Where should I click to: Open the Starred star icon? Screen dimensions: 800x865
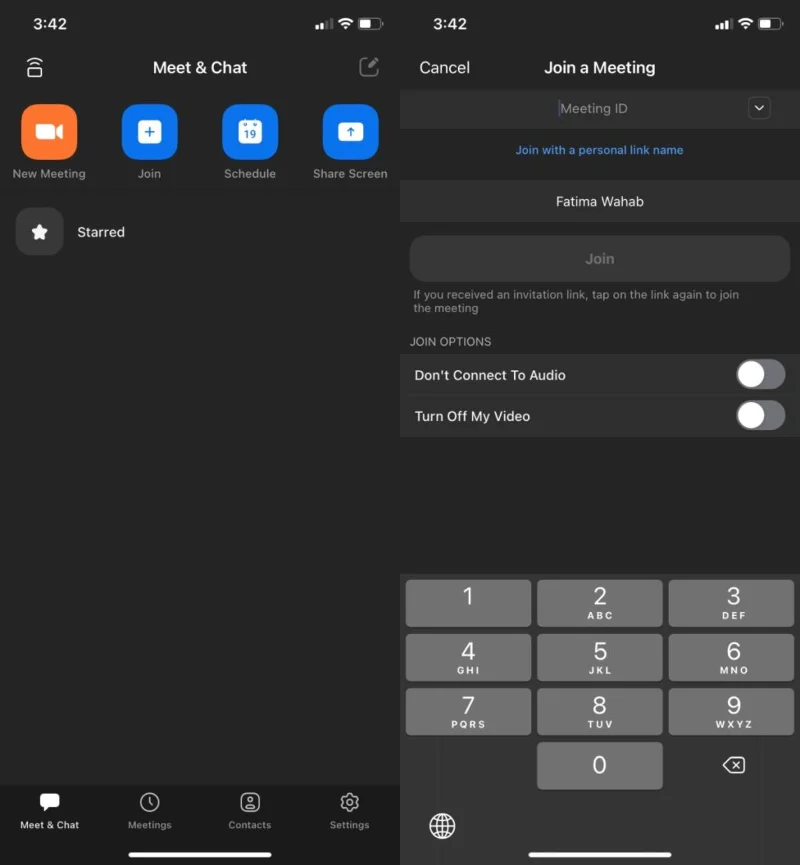(39, 232)
